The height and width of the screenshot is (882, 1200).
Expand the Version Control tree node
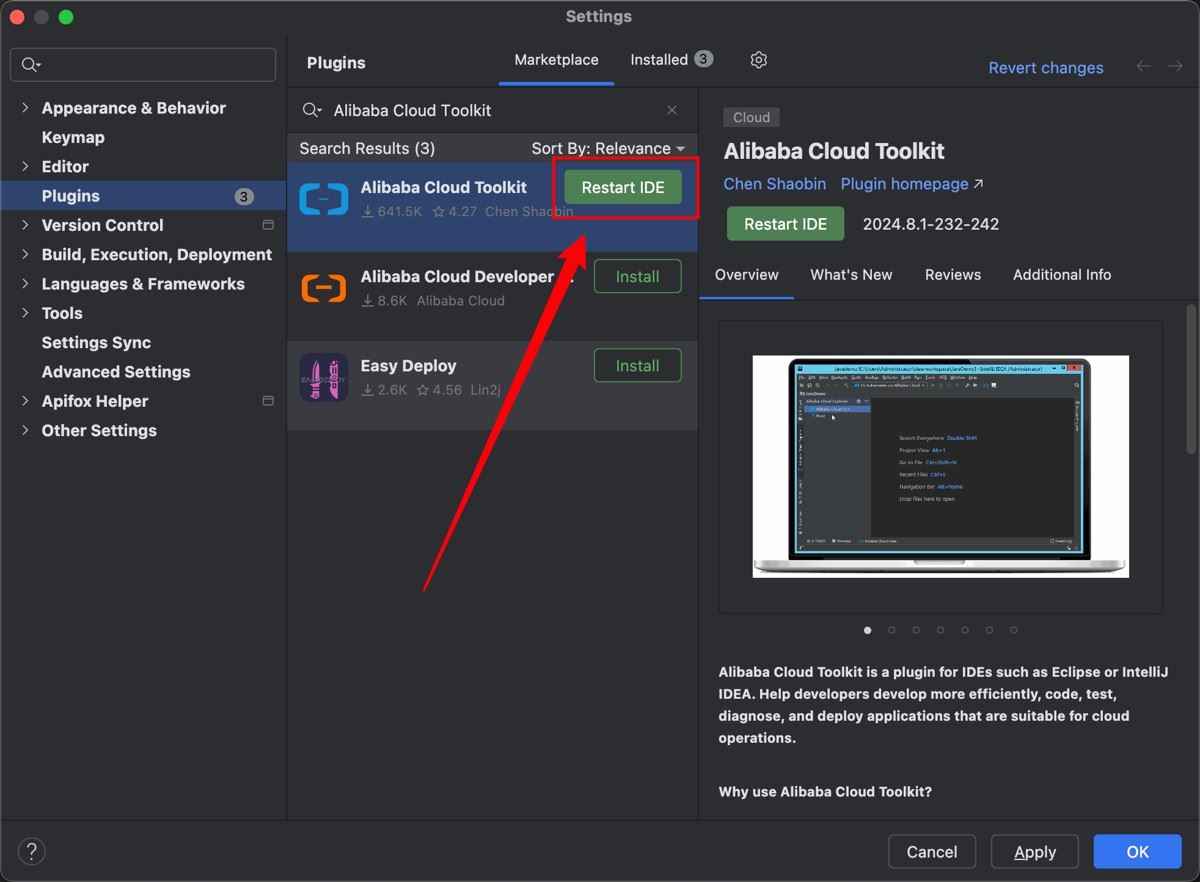point(25,225)
